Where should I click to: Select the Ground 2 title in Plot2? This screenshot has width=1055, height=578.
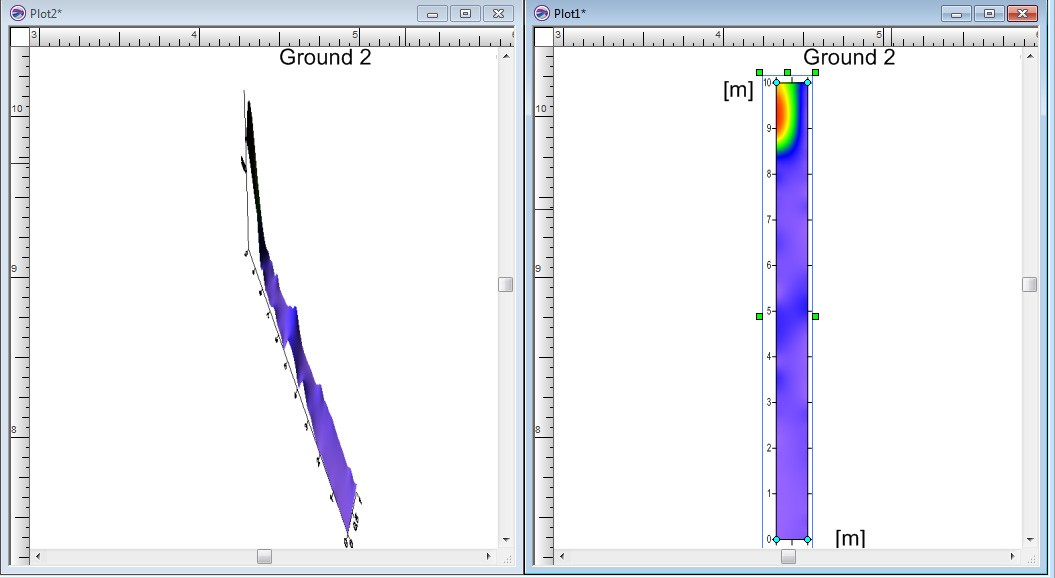pos(325,58)
